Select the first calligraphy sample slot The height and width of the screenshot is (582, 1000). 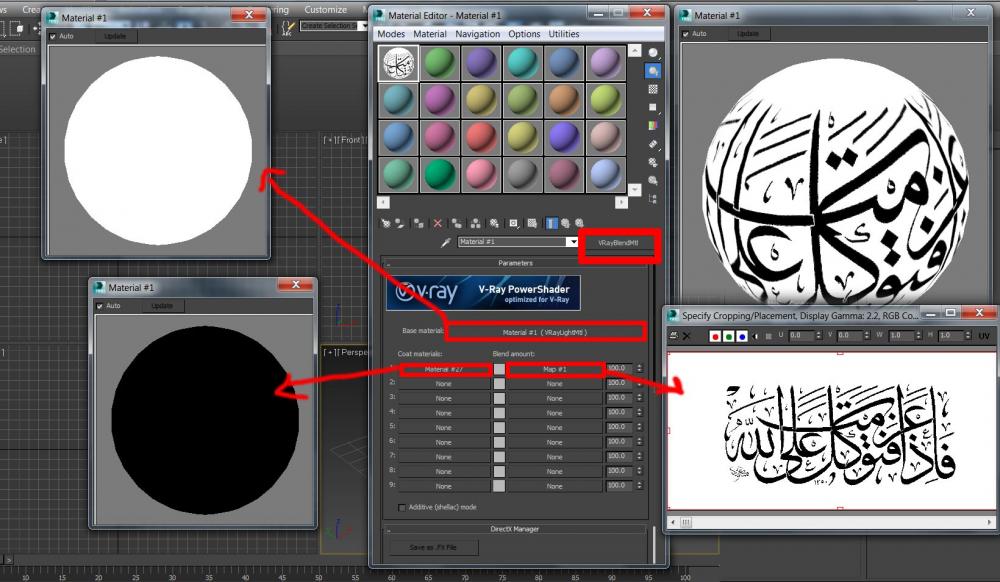tap(399, 63)
